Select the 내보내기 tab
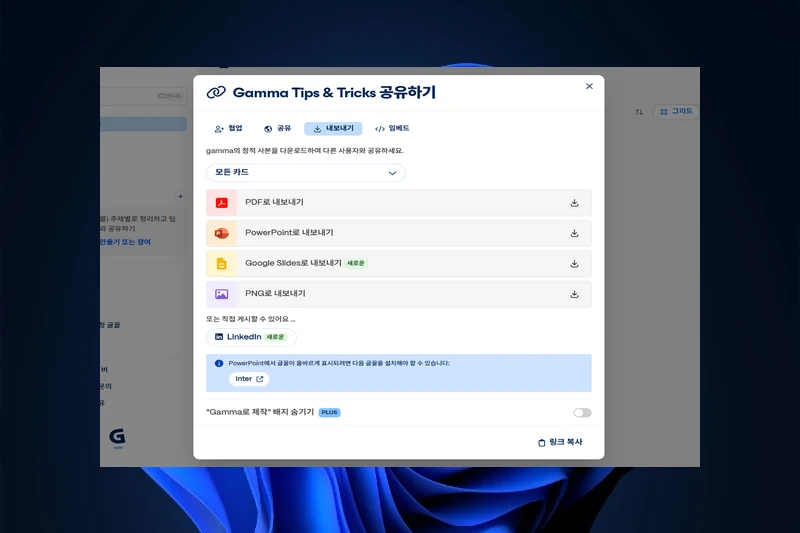This screenshot has height=533, width=800. [333, 129]
